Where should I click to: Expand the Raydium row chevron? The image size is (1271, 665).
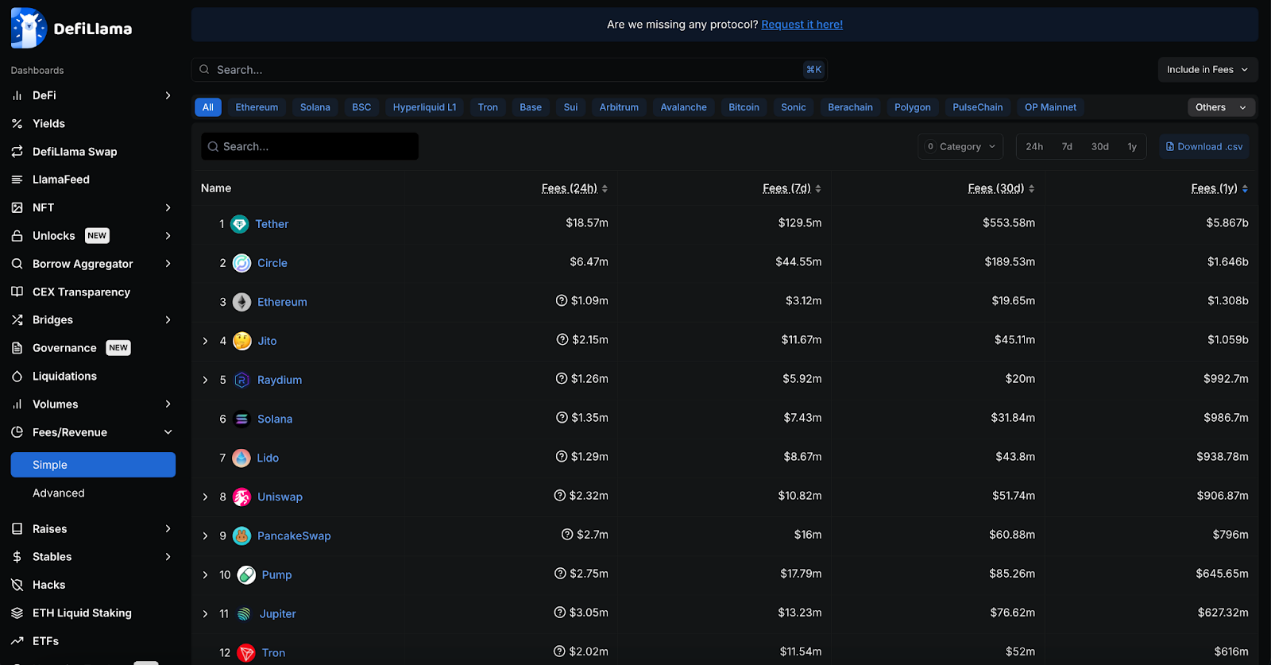206,380
